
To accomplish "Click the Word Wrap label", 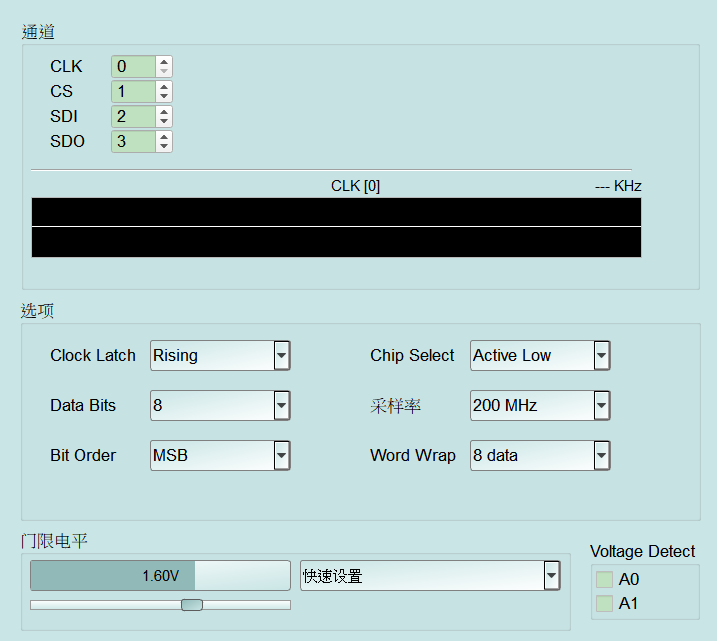I will coord(413,455).
